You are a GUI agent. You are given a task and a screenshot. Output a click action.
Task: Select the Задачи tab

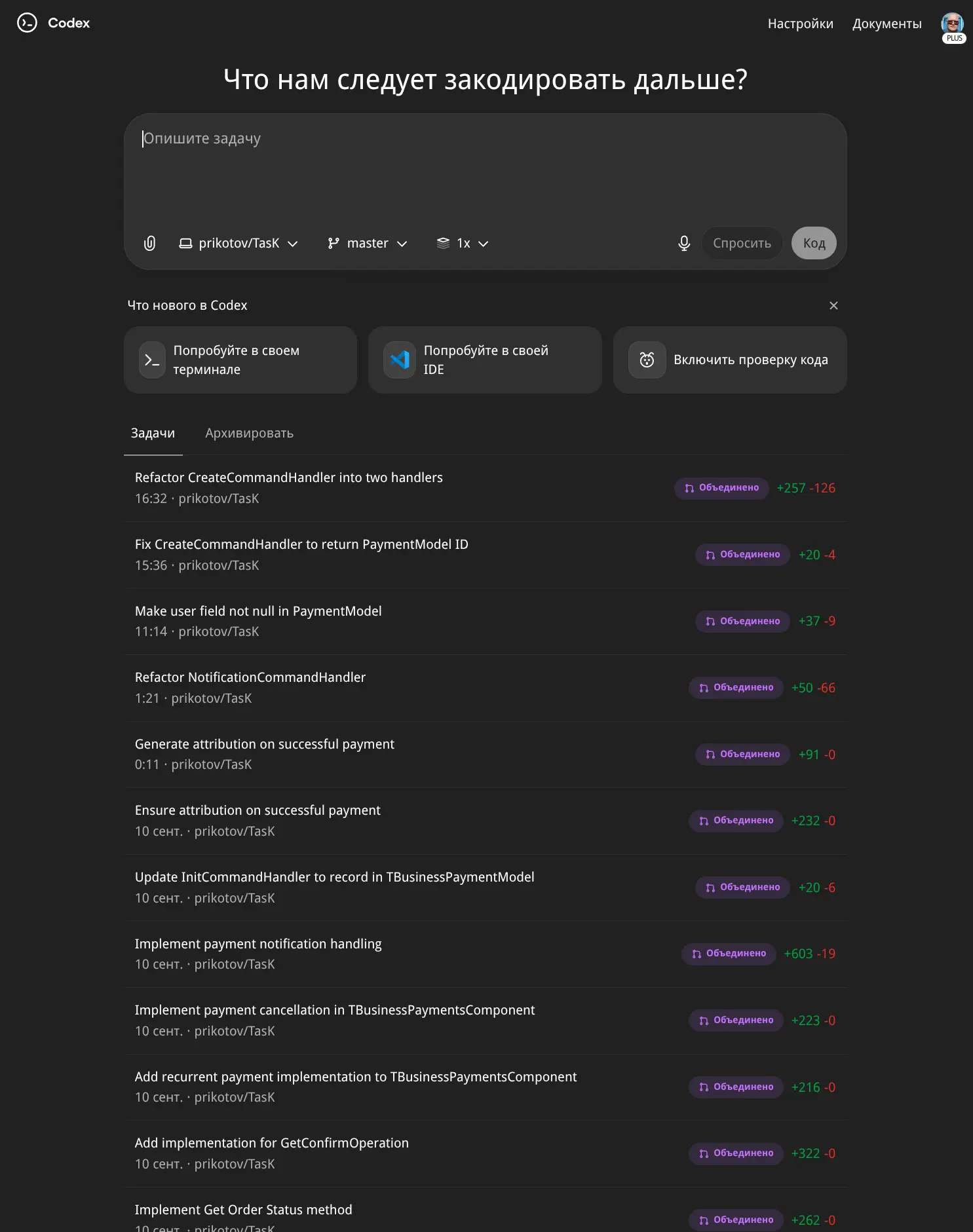coord(153,433)
